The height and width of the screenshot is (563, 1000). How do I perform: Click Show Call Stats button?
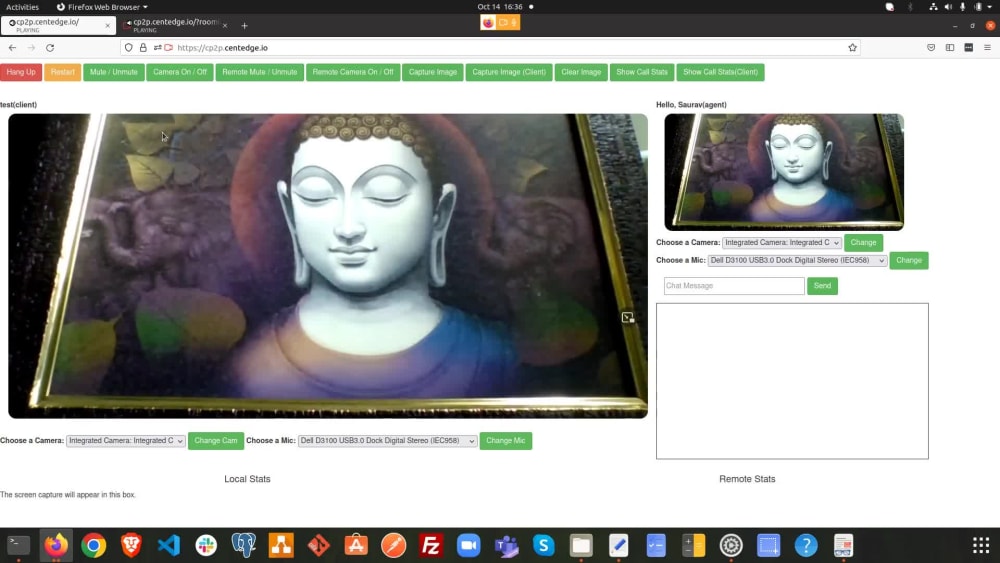[642, 72]
